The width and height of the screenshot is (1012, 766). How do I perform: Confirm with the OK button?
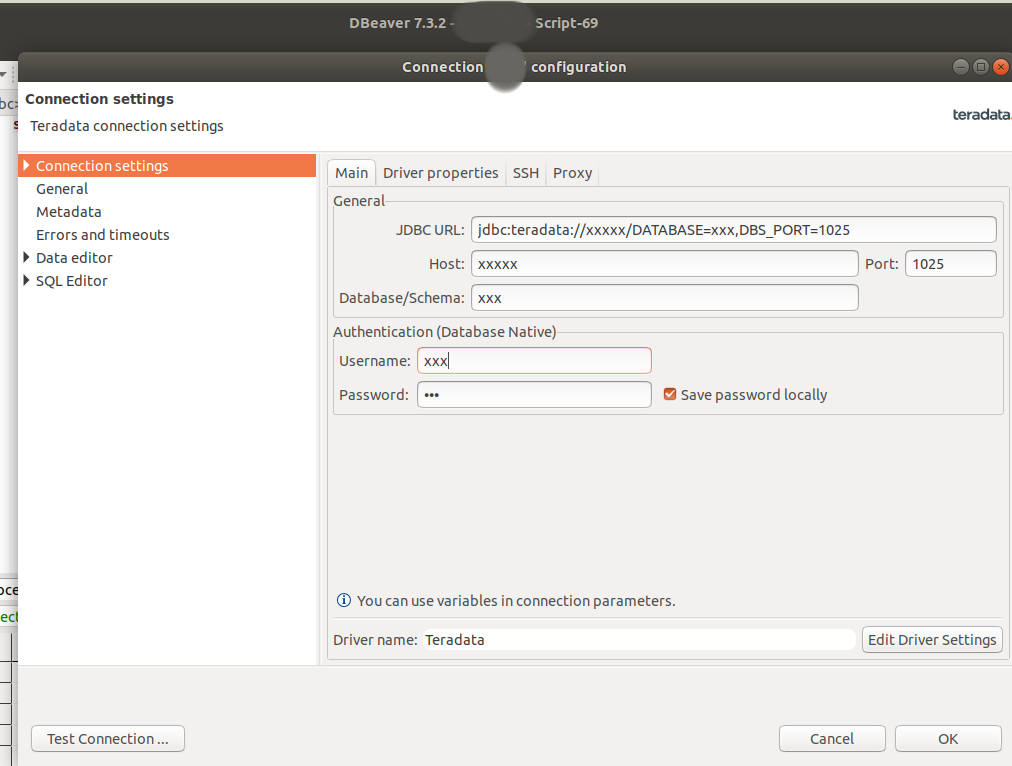[948, 738]
